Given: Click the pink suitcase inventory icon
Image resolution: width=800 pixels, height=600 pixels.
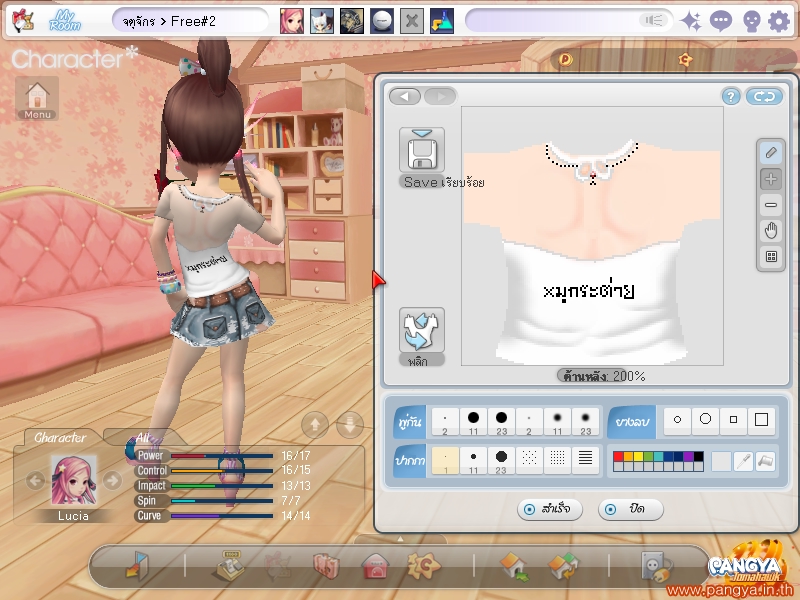Looking at the screenshot, I should pyautogui.click(x=327, y=566).
